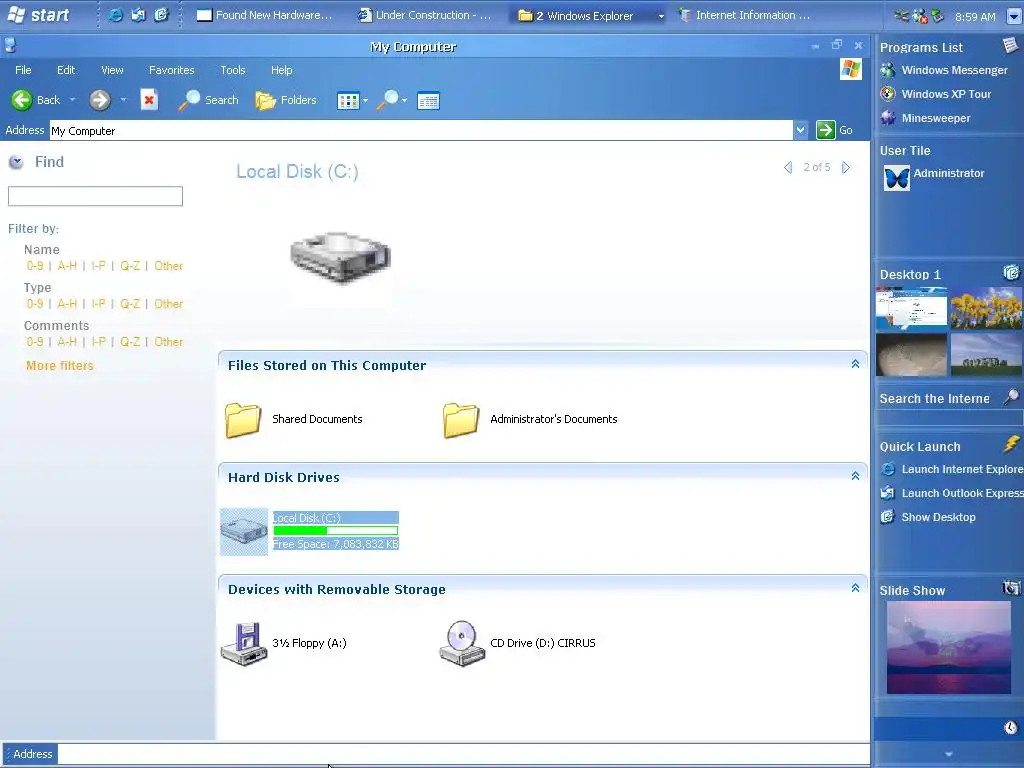
Task: Collapse Files Stored on This Computer section
Action: click(855, 364)
